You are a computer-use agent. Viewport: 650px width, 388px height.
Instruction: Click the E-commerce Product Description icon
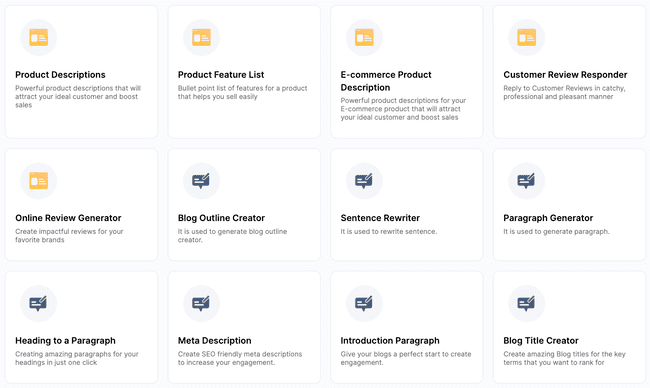(364, 38)
